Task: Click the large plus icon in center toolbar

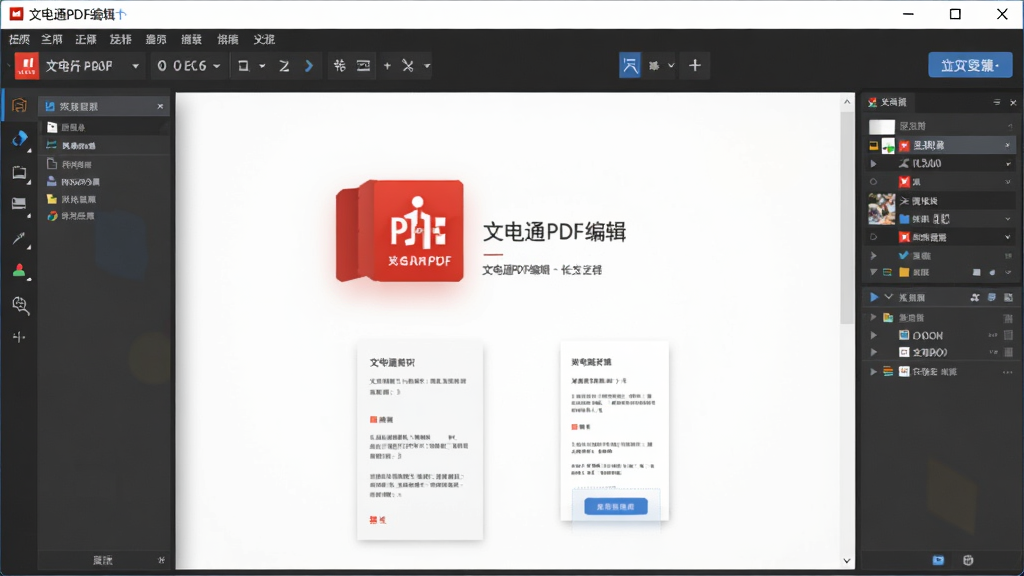Action: (695, 65)
